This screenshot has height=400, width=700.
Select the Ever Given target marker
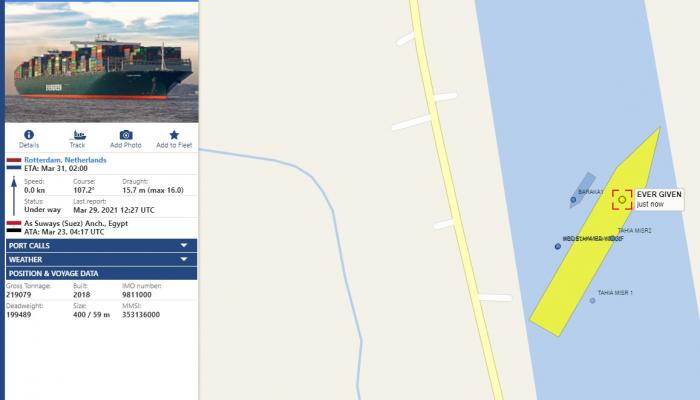tap(622, 200)
